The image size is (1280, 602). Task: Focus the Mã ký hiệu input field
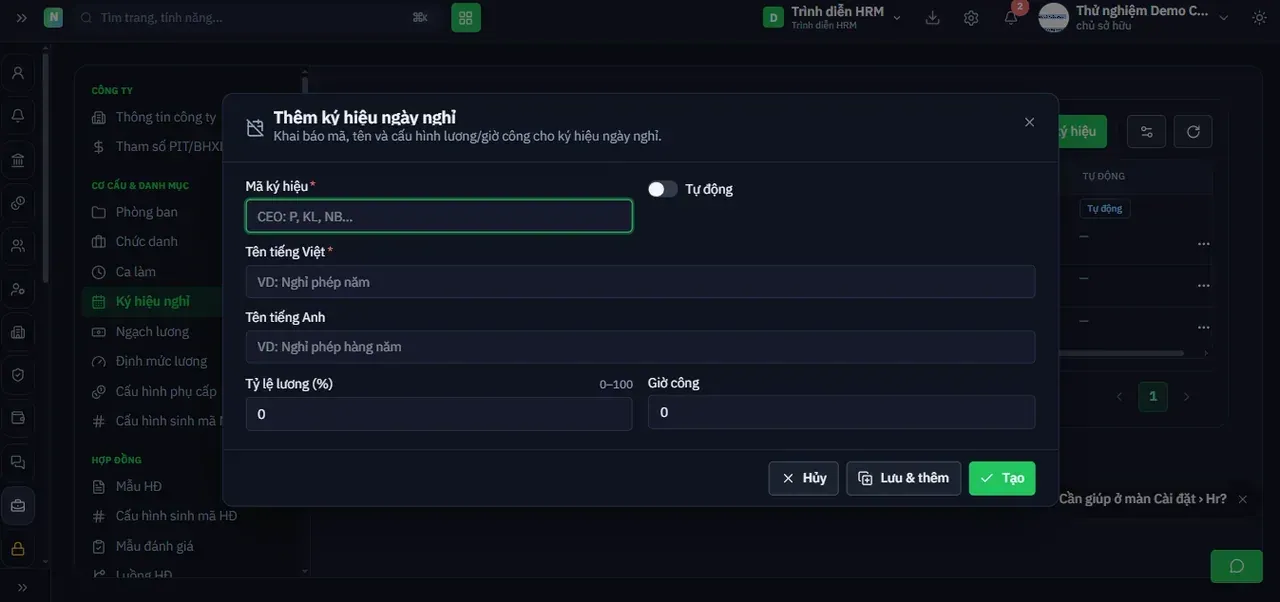439,216
